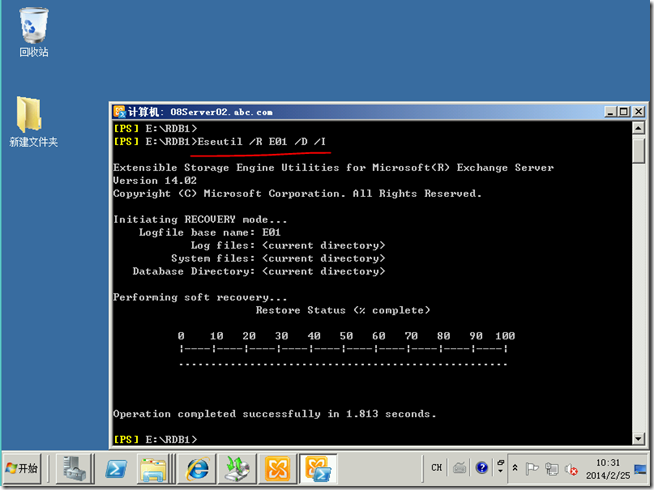654x490 pixels.
Task: Click the console scrollbar down arrow
Action: (x=638, y=438)
